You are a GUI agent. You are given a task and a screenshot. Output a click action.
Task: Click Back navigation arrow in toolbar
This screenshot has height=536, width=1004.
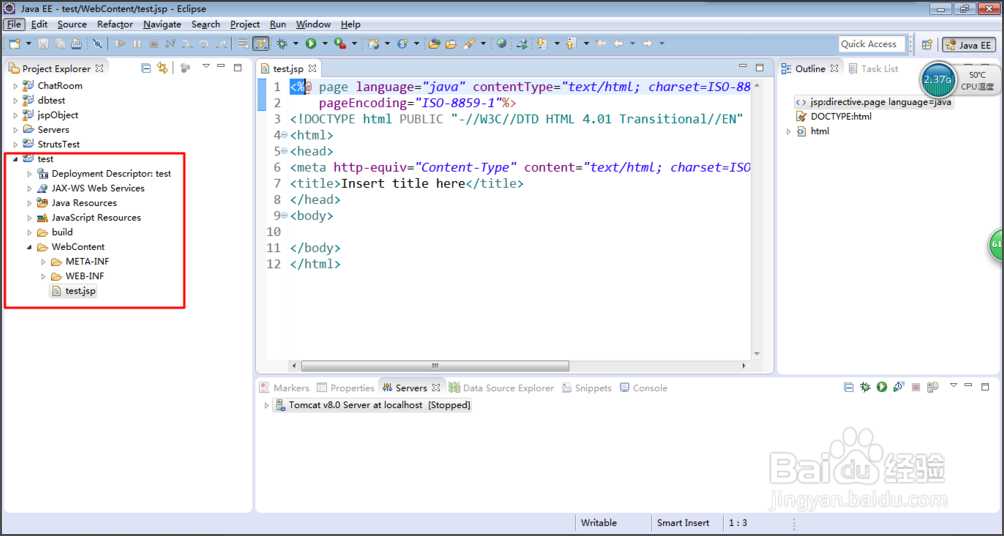[x=619, y=44]
